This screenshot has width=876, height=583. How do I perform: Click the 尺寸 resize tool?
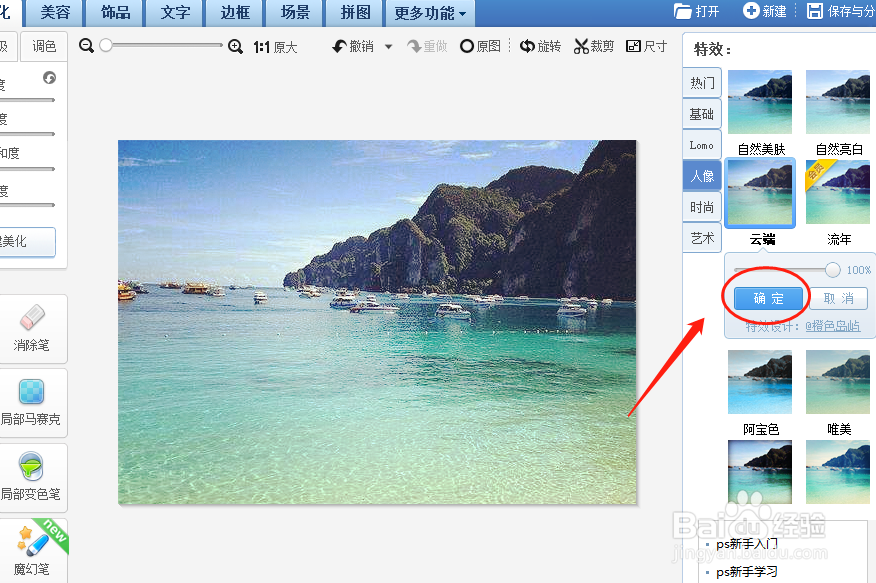pos(646,46)
